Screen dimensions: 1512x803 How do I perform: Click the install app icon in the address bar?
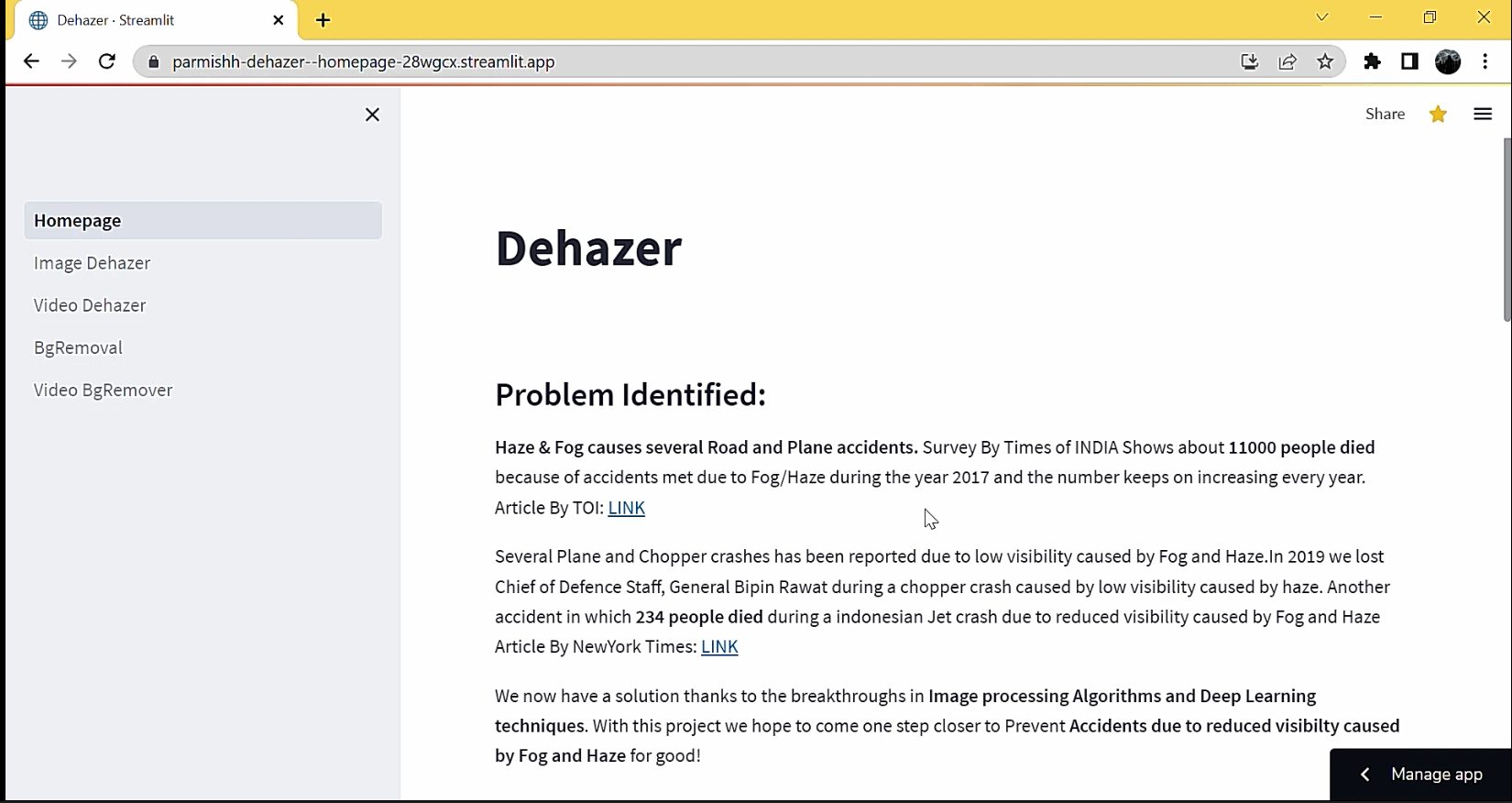[1249, 61]
